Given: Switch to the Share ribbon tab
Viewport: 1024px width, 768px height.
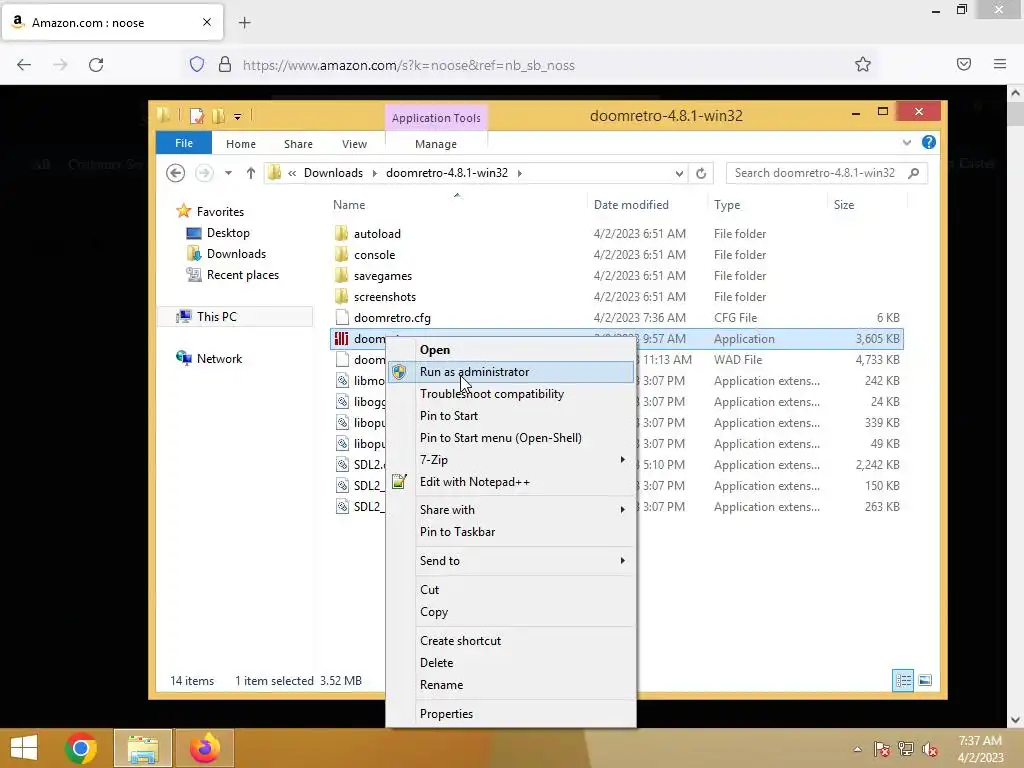Looking at the screenshot, I should pos(298,144).
